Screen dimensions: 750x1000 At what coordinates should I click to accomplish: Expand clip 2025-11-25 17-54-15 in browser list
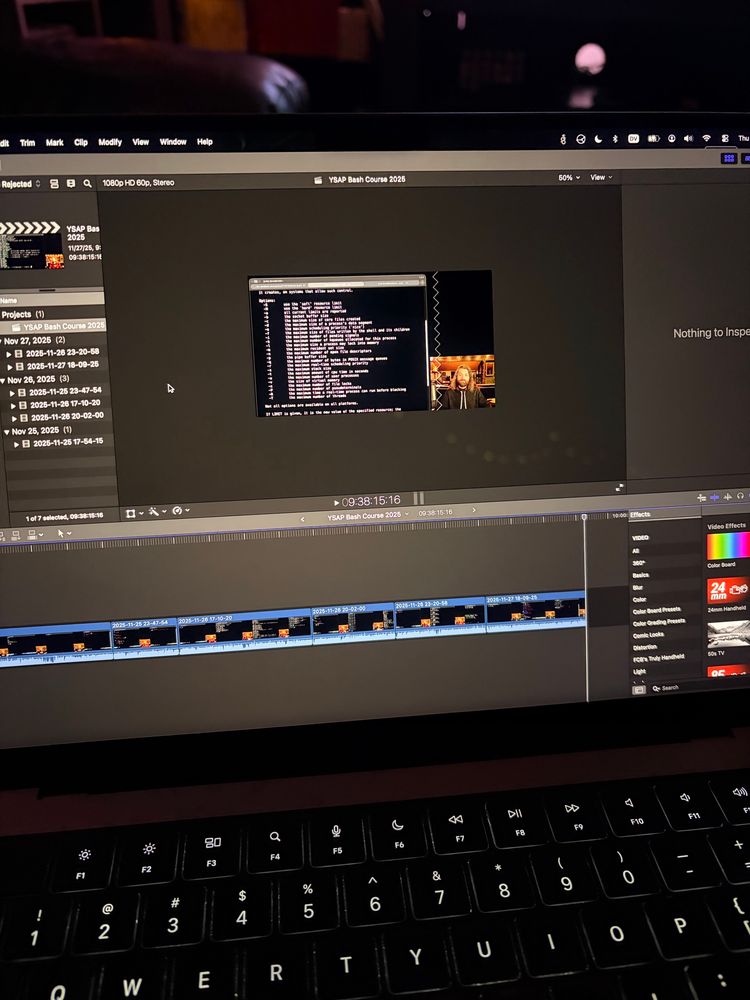(17, 445)
